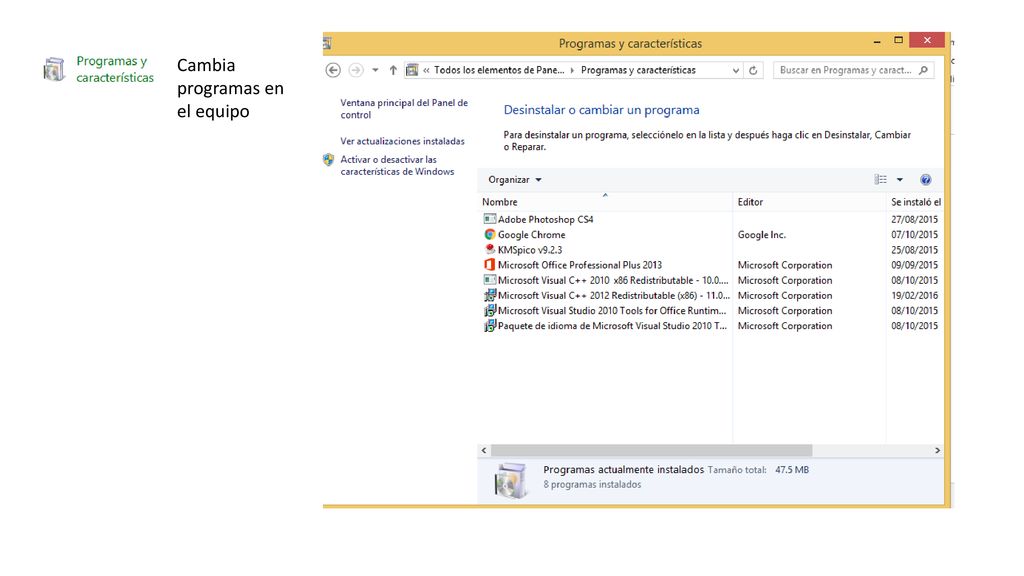Open Ventana principal del Panel de control
1024x576 pixels.
[404, 108]
